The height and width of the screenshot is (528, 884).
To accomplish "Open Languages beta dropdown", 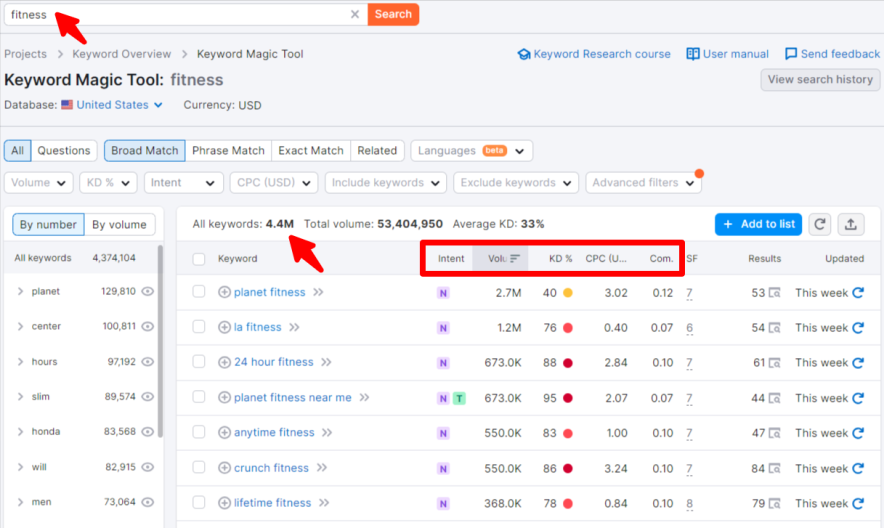I will (x=471, y=150).
